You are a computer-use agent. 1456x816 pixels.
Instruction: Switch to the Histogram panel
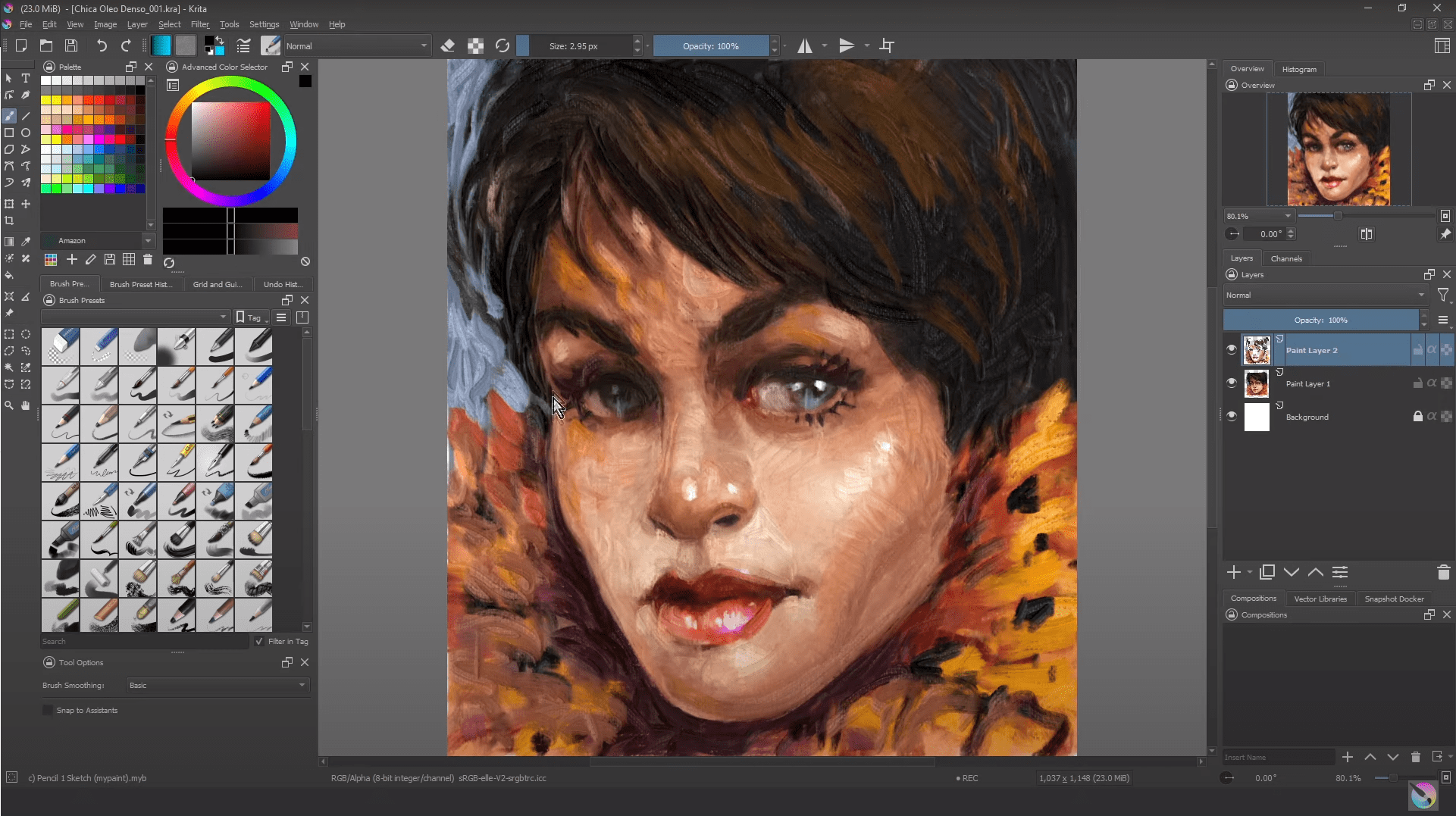(1299, 69)
